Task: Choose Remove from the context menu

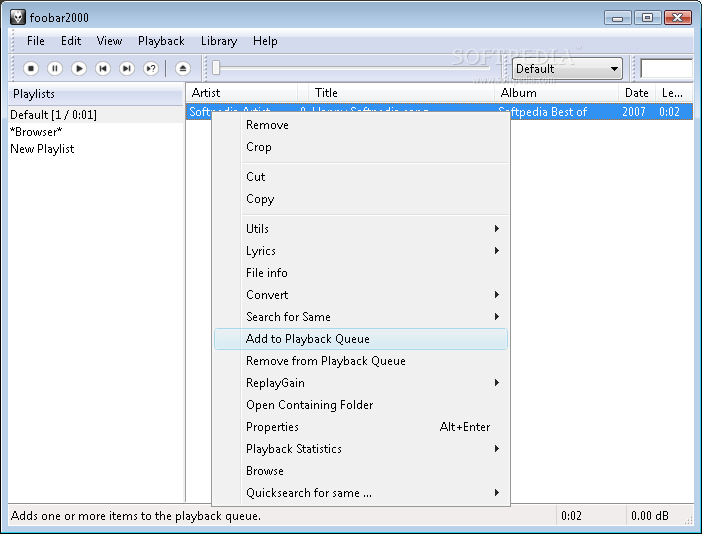Action: [361, 125]
